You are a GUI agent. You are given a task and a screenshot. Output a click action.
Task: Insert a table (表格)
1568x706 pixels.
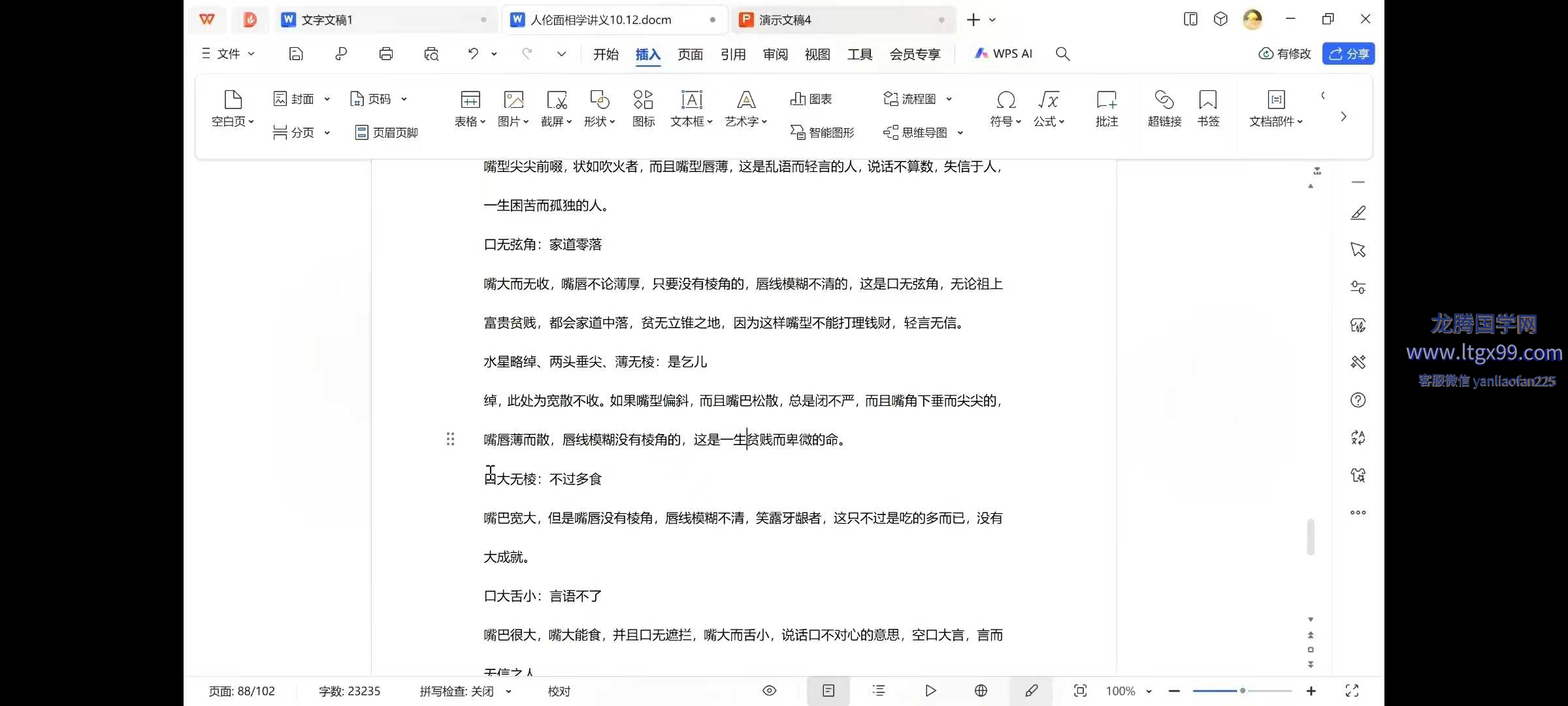coord(470,109)
